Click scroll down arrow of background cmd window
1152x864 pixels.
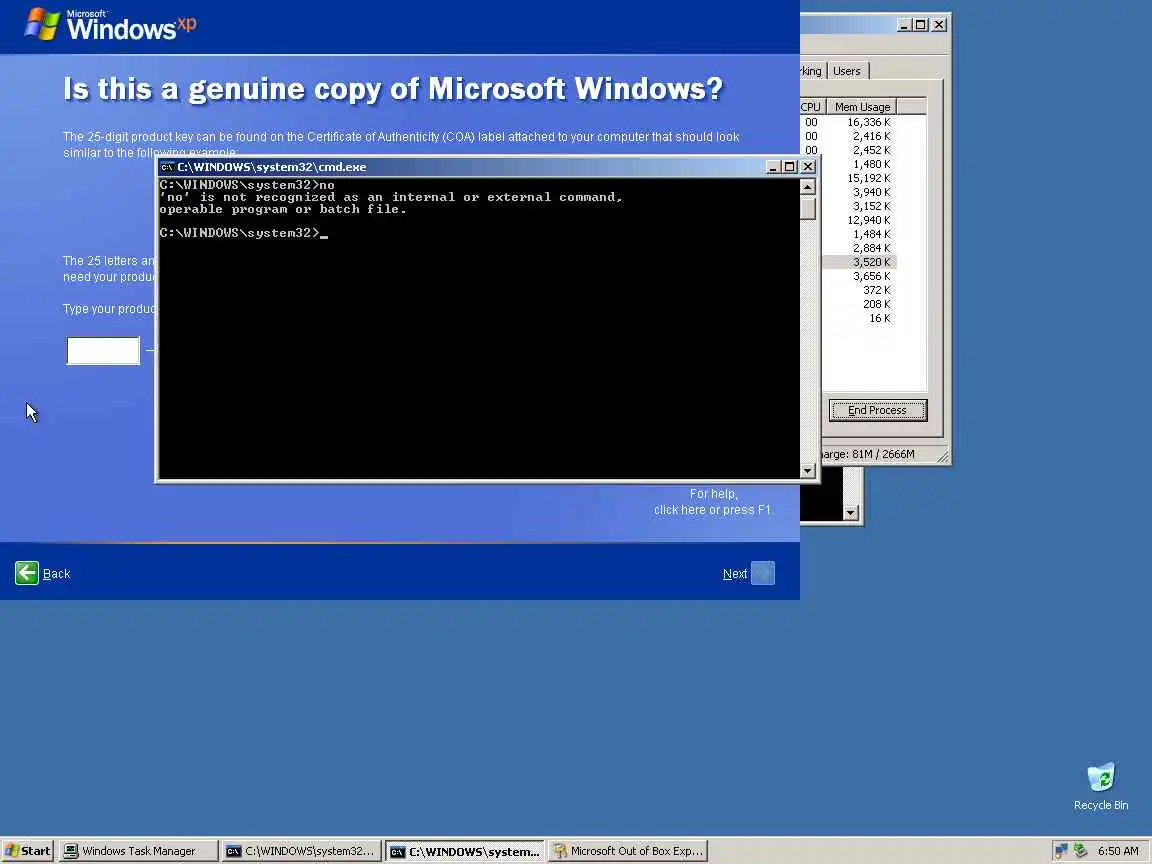point(850,513)
